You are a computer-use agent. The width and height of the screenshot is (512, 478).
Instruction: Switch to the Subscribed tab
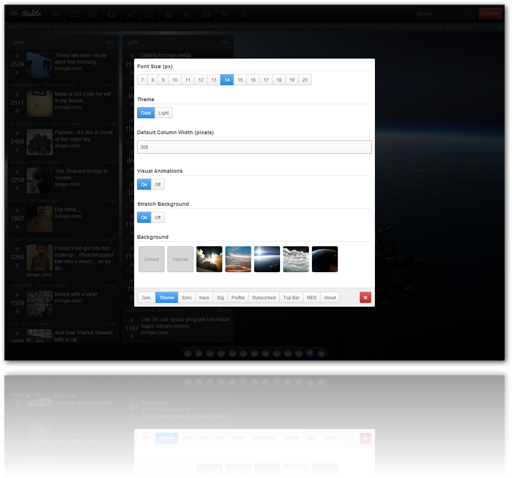point(264,297)
